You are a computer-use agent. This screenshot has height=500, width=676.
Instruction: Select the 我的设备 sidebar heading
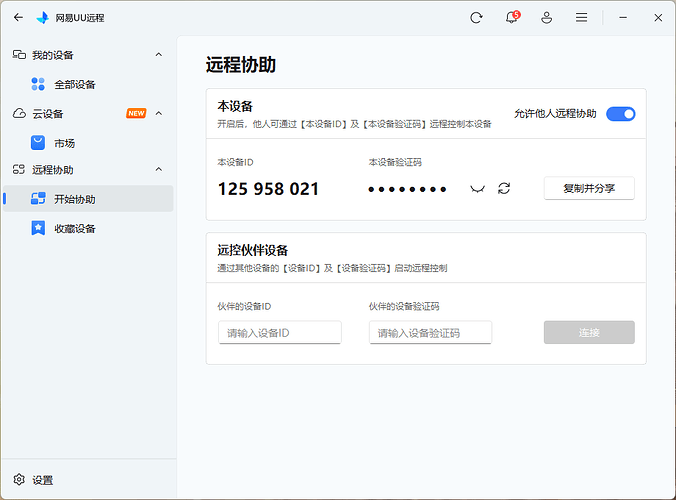point(53,55)
